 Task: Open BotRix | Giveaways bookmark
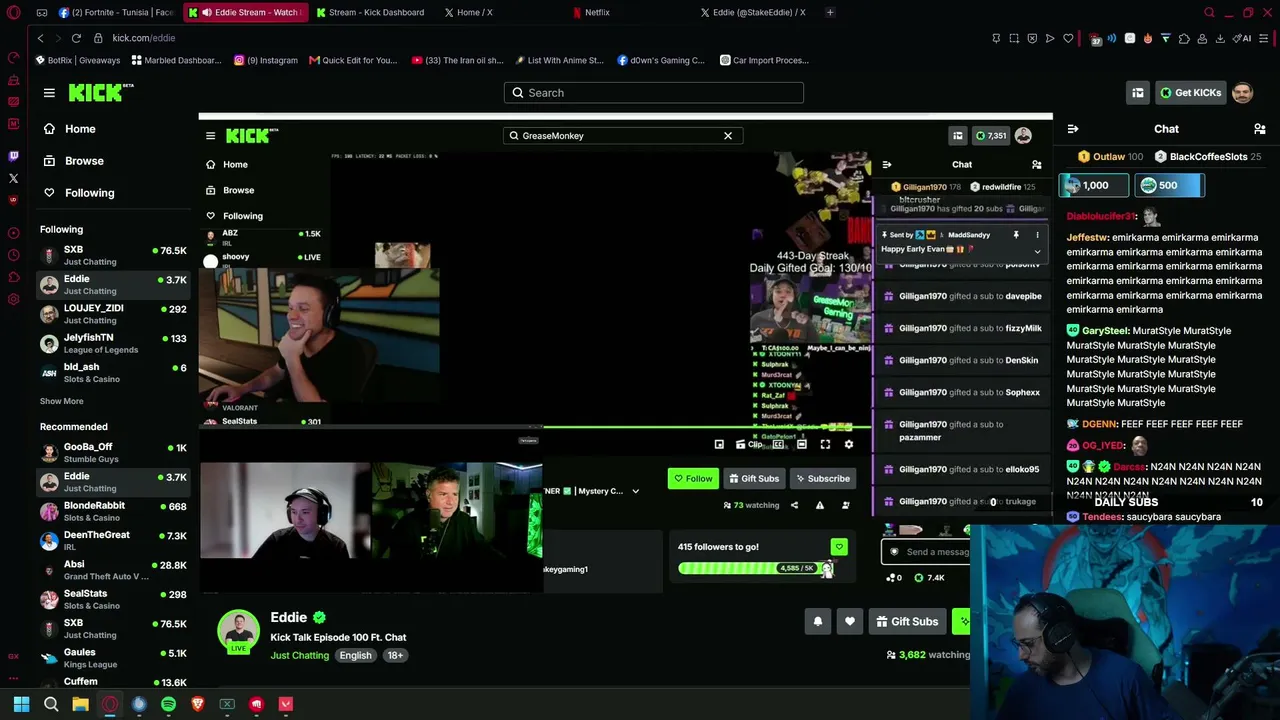click(77, 60)
